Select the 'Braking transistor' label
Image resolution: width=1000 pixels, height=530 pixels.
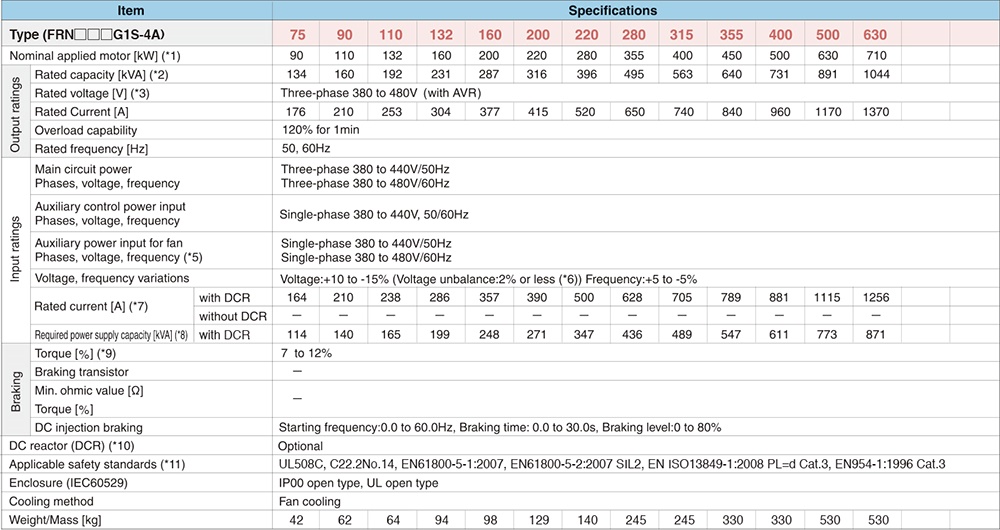click(82, 372)
